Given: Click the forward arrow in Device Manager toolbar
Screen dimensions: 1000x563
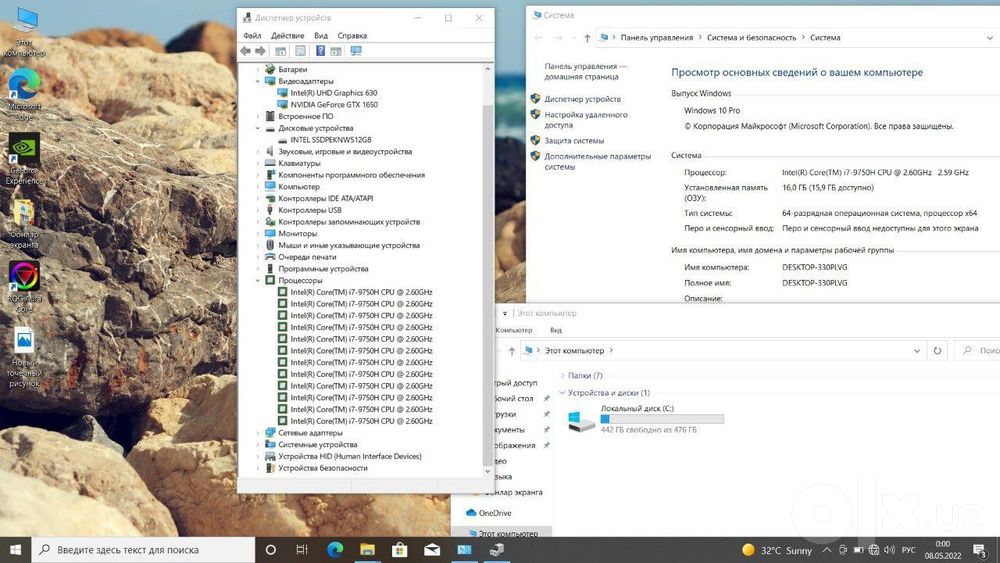Looking at the screenshot, I should click(x=260, y=51).
